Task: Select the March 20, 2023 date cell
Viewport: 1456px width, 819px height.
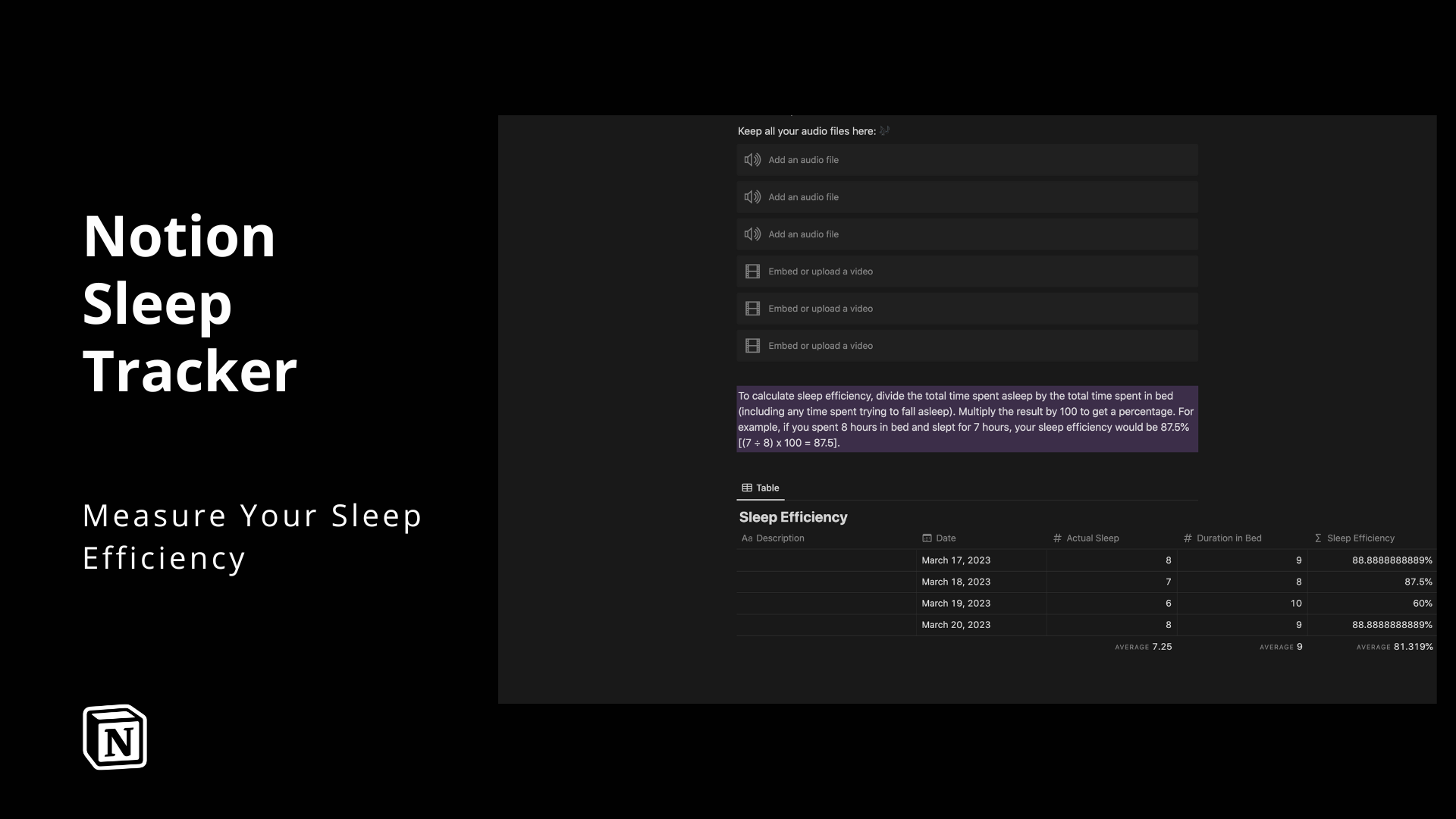Action: point(981,625)
